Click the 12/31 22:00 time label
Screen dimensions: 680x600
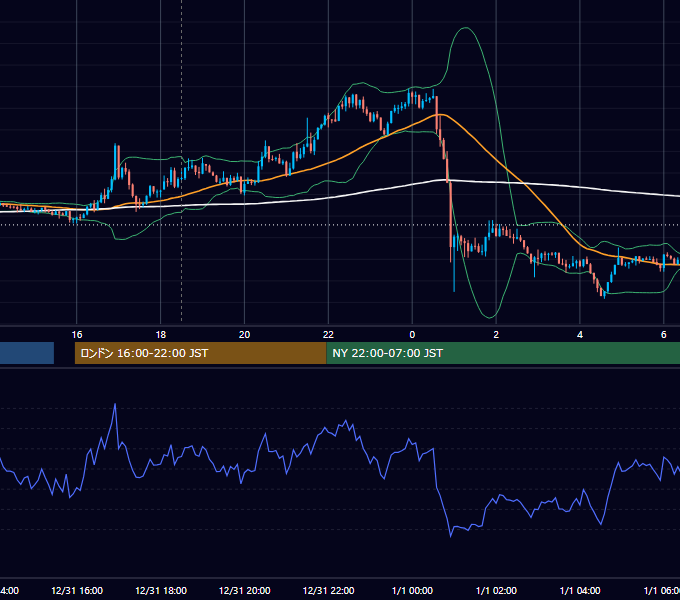point(328,590)
